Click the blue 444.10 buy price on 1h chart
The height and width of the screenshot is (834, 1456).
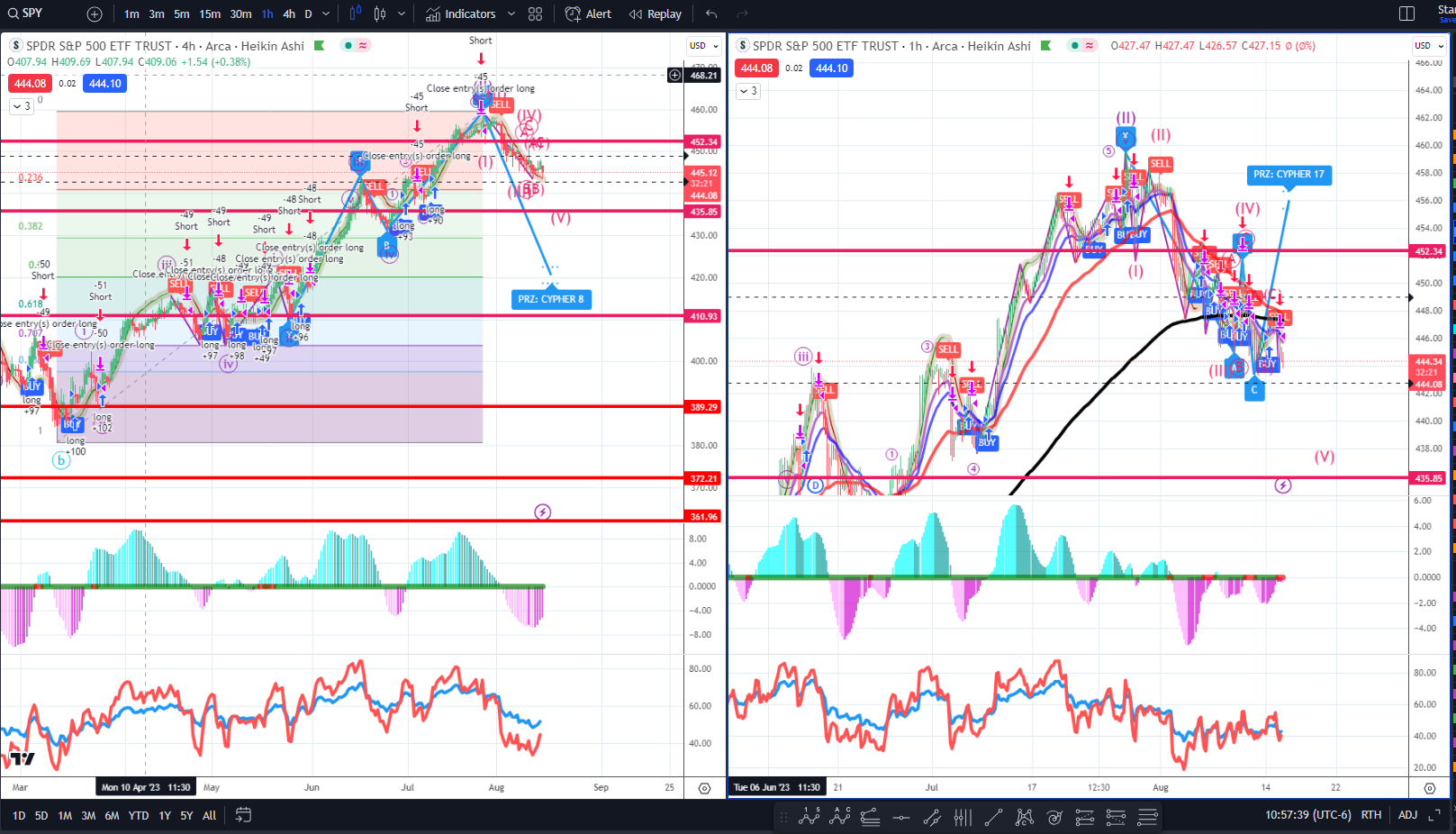(x=832, y=68)
